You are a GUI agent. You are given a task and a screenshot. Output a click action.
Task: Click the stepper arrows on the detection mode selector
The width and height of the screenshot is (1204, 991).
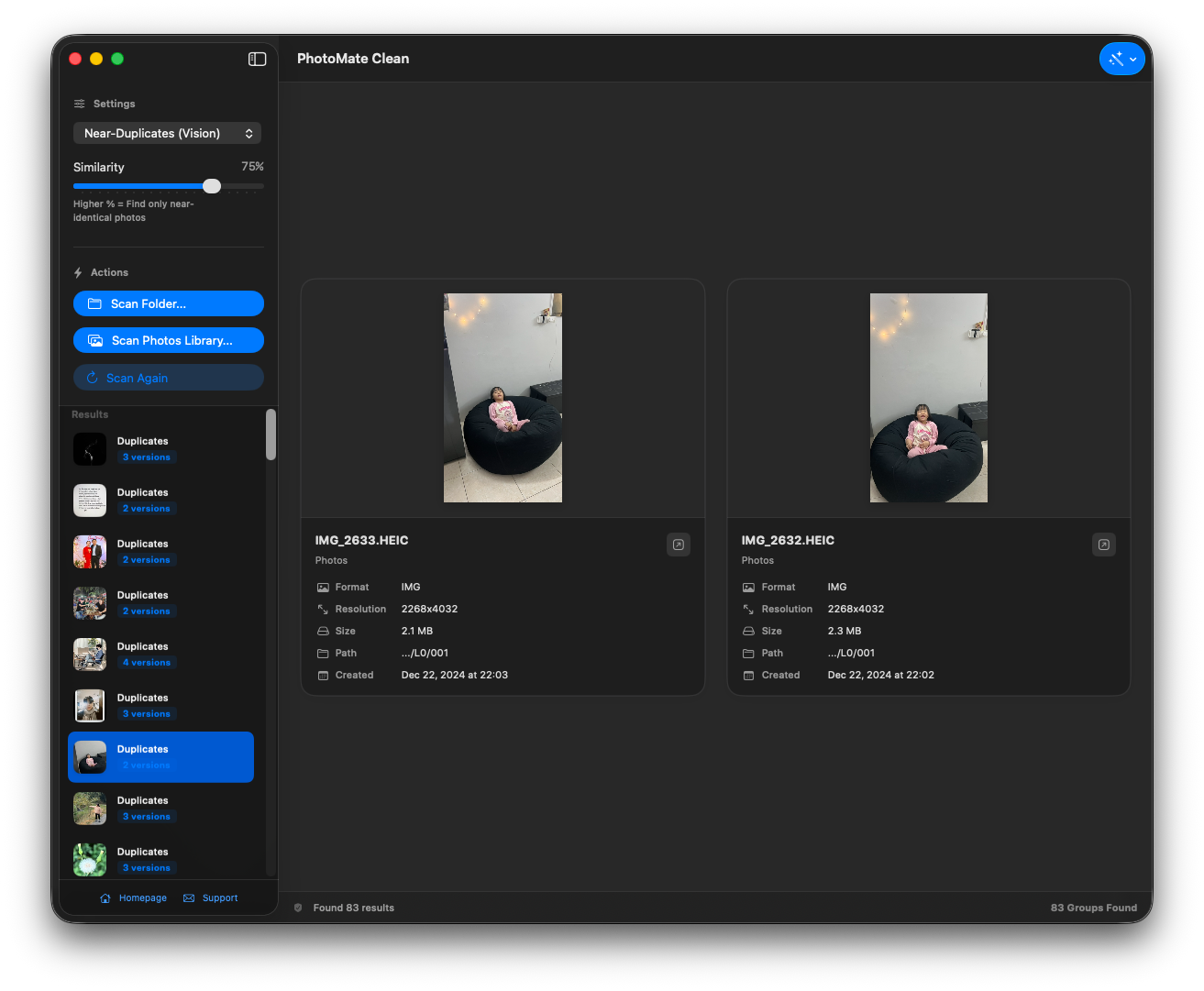point(249,133)
